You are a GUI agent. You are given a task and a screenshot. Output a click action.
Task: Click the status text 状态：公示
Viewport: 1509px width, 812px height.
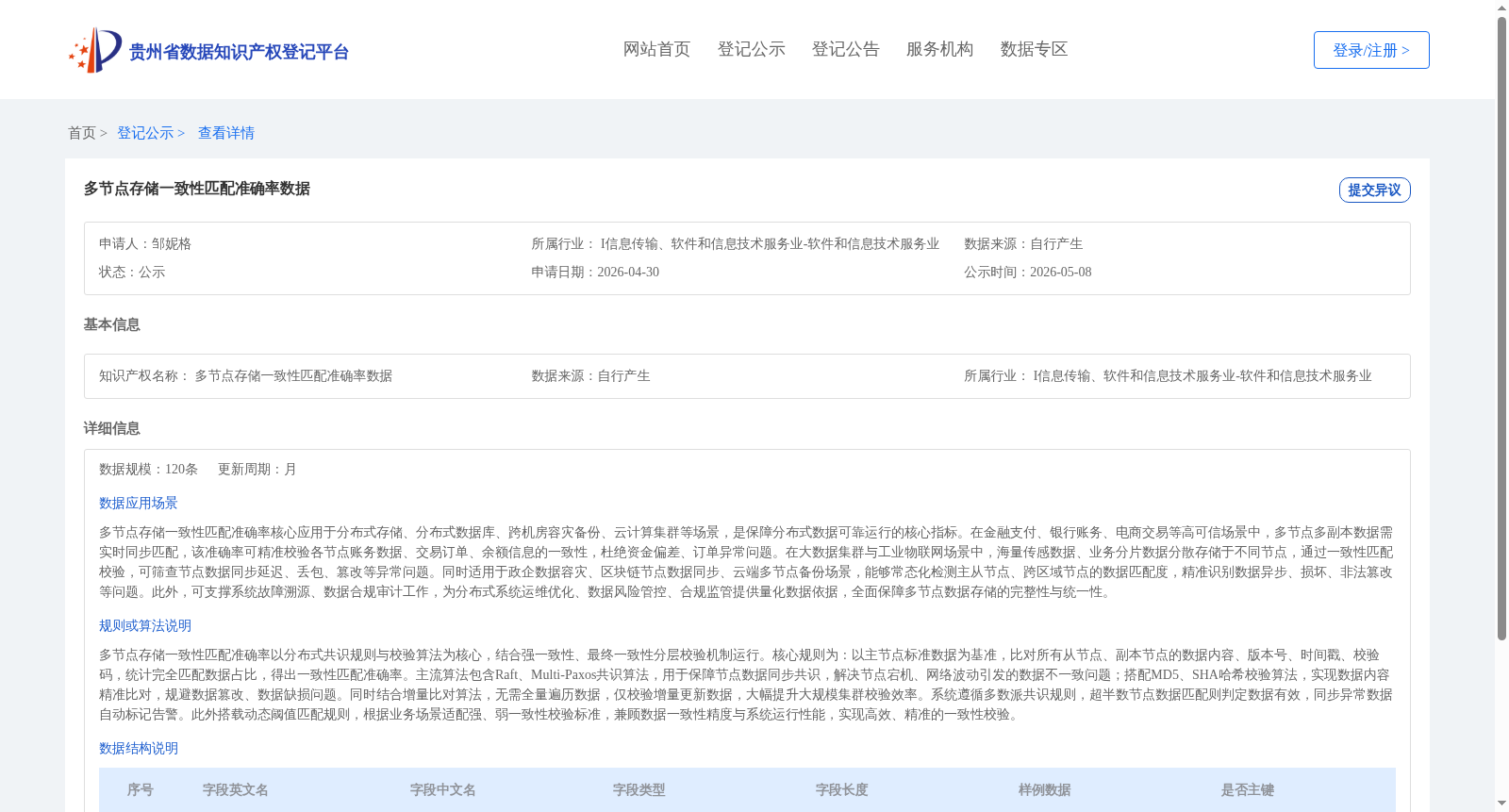(132, 272)
